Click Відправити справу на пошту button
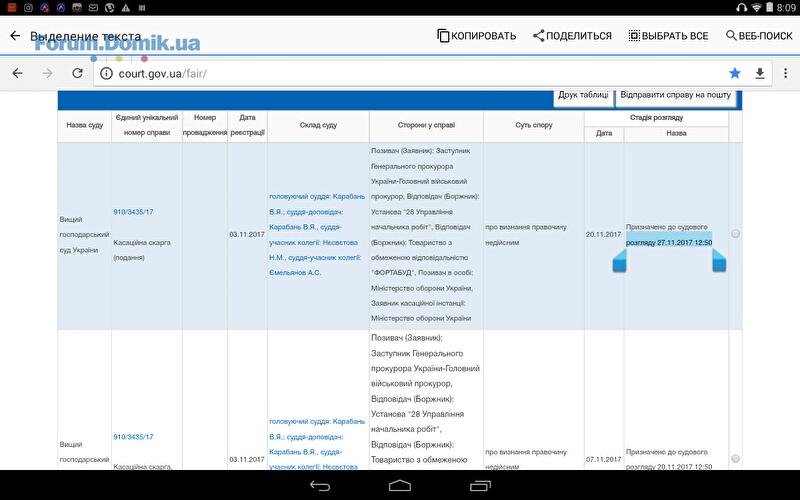Screen dimensions: 800x500 tap(676, 95)
